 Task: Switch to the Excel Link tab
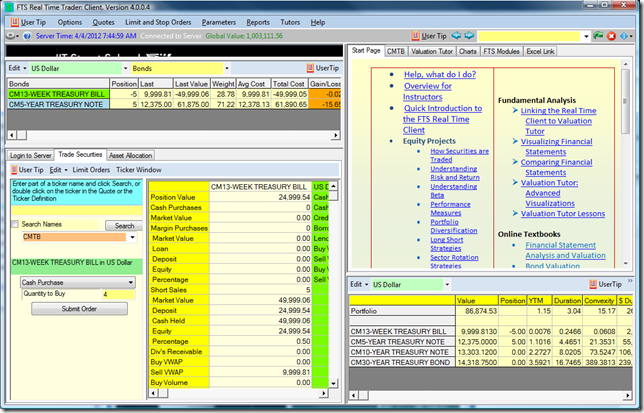[540, 51]
